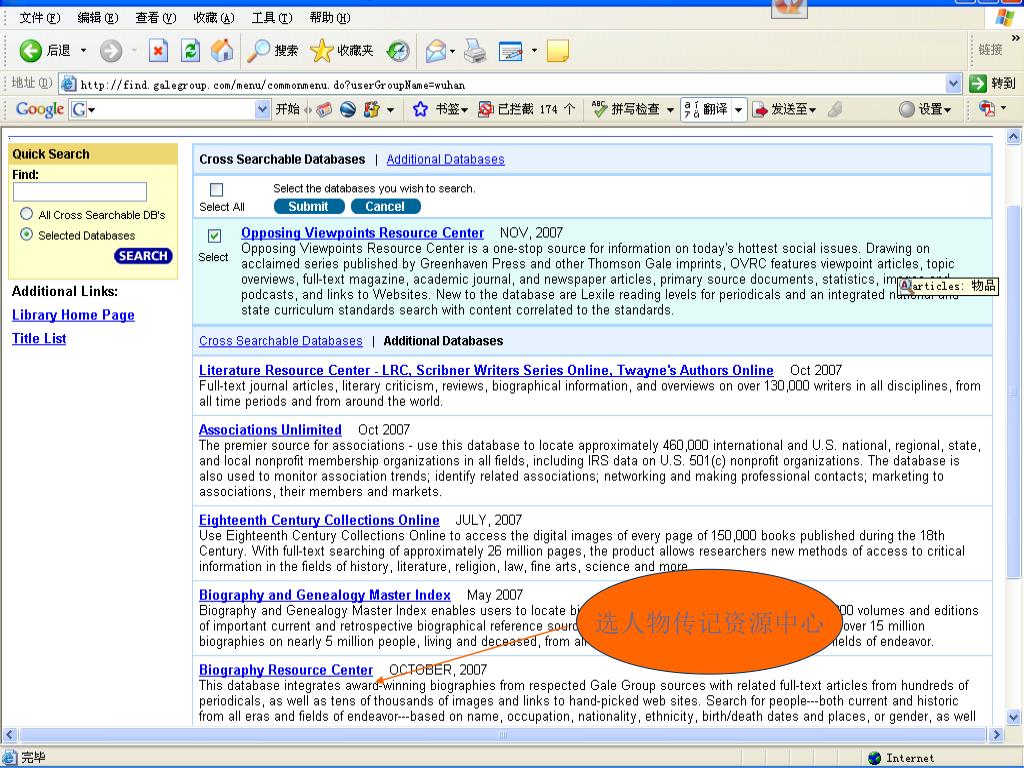Viewport: 1024px width, 768px height.
Task: Open the 帮助 menu
Action: [x=330, y=18]
